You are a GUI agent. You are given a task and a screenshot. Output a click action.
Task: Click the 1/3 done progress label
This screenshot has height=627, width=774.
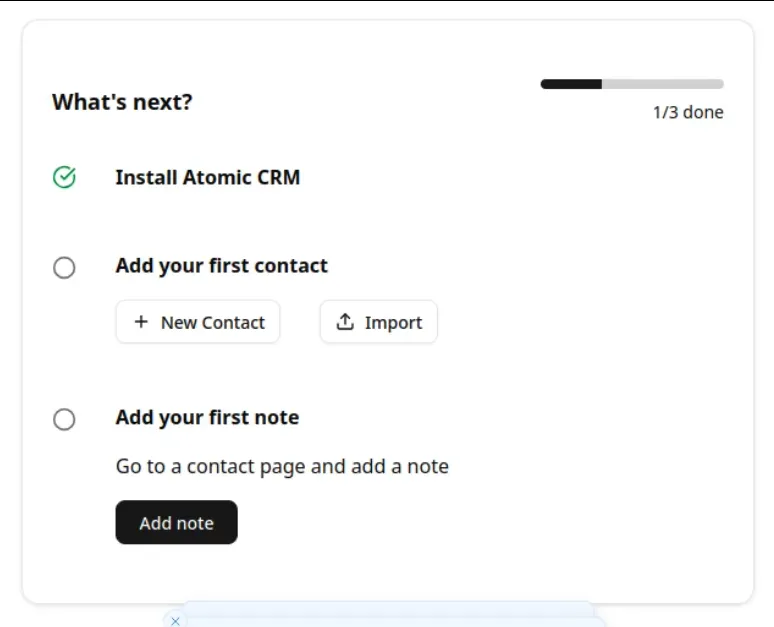click(x=688, y=113)
